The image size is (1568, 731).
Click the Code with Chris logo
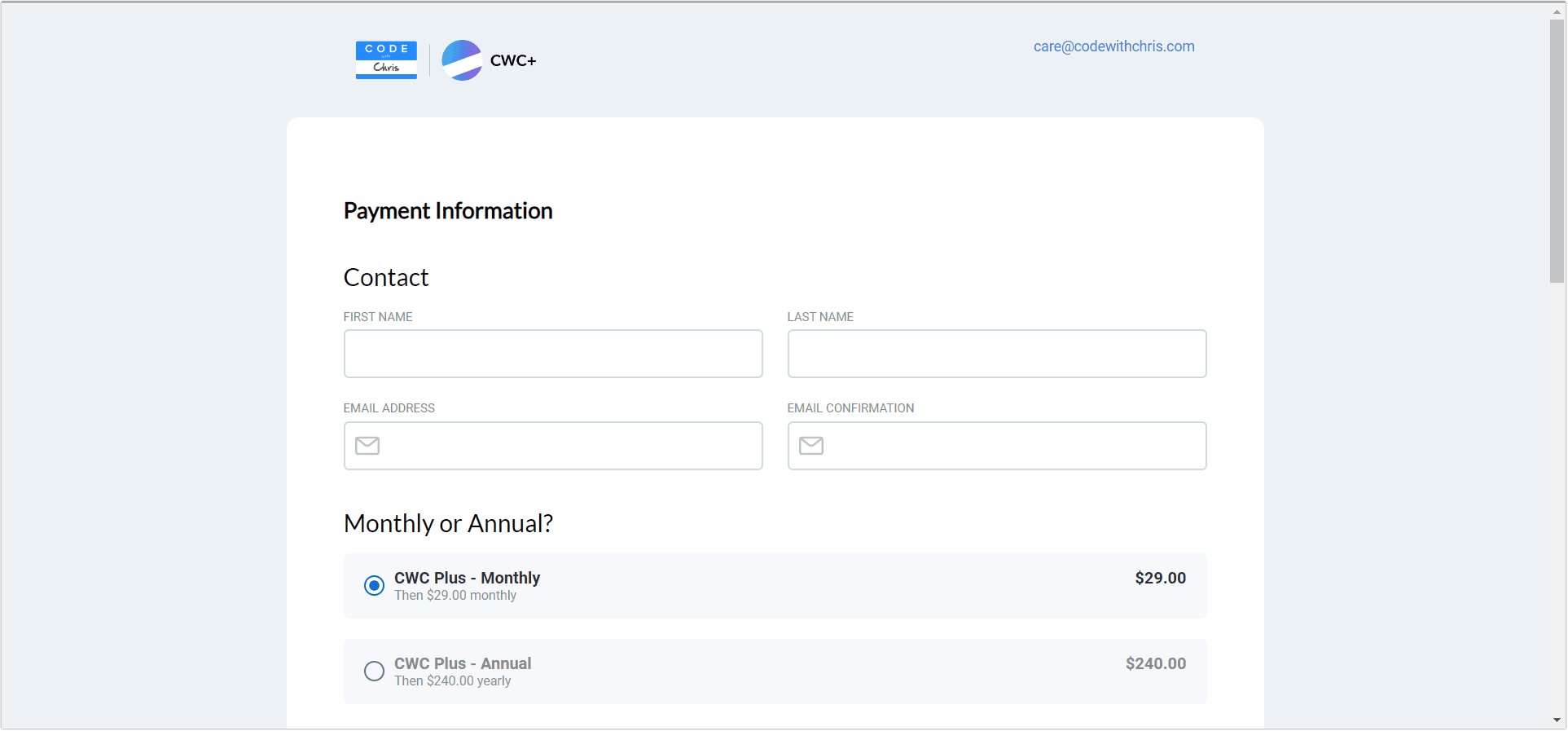(386, 60)
